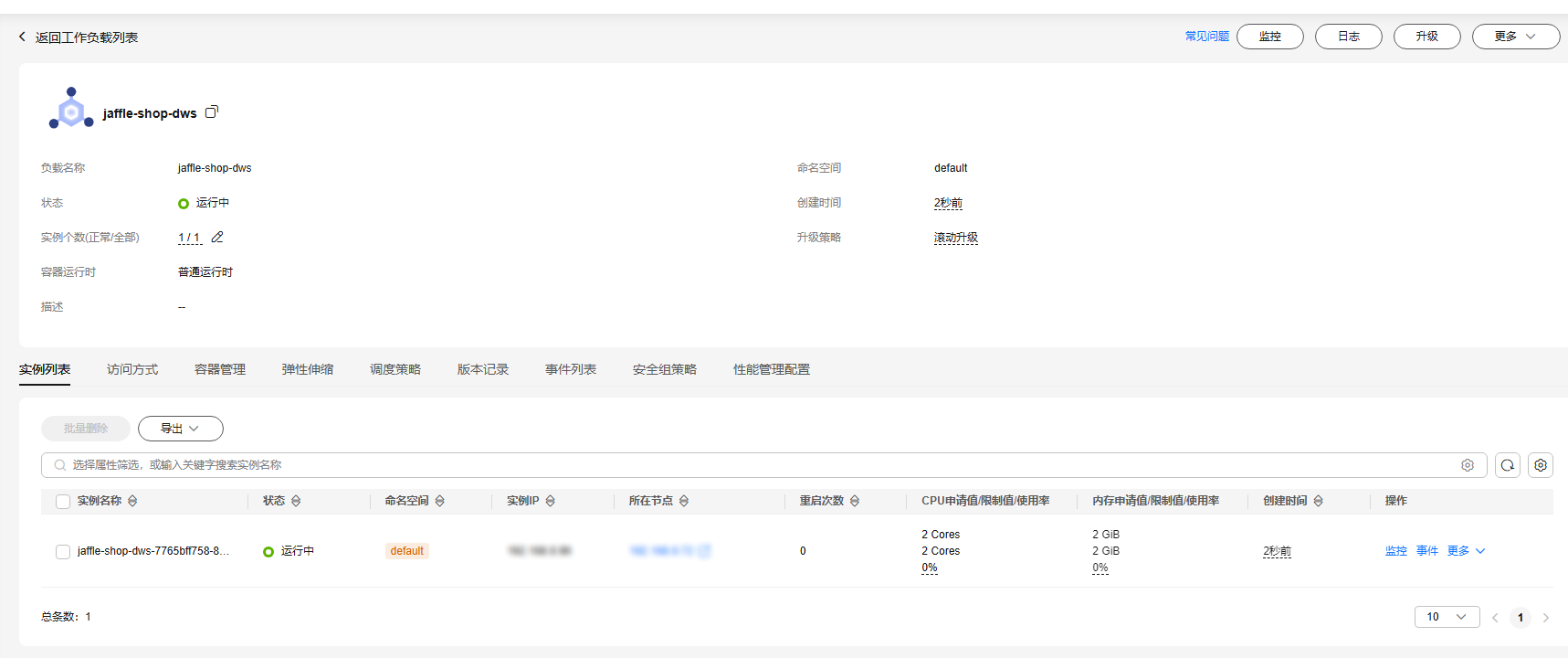View the 安全组策略 tab

coord(665,369)
